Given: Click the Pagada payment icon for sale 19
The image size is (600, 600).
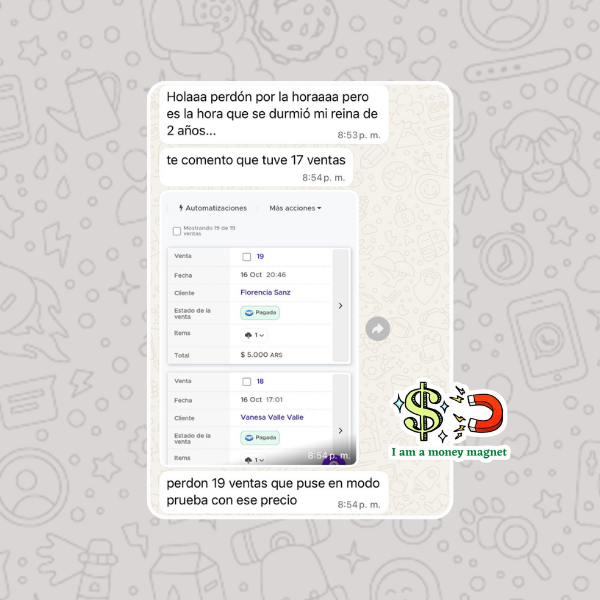Looking at the screenshot, I should (249, 313).
